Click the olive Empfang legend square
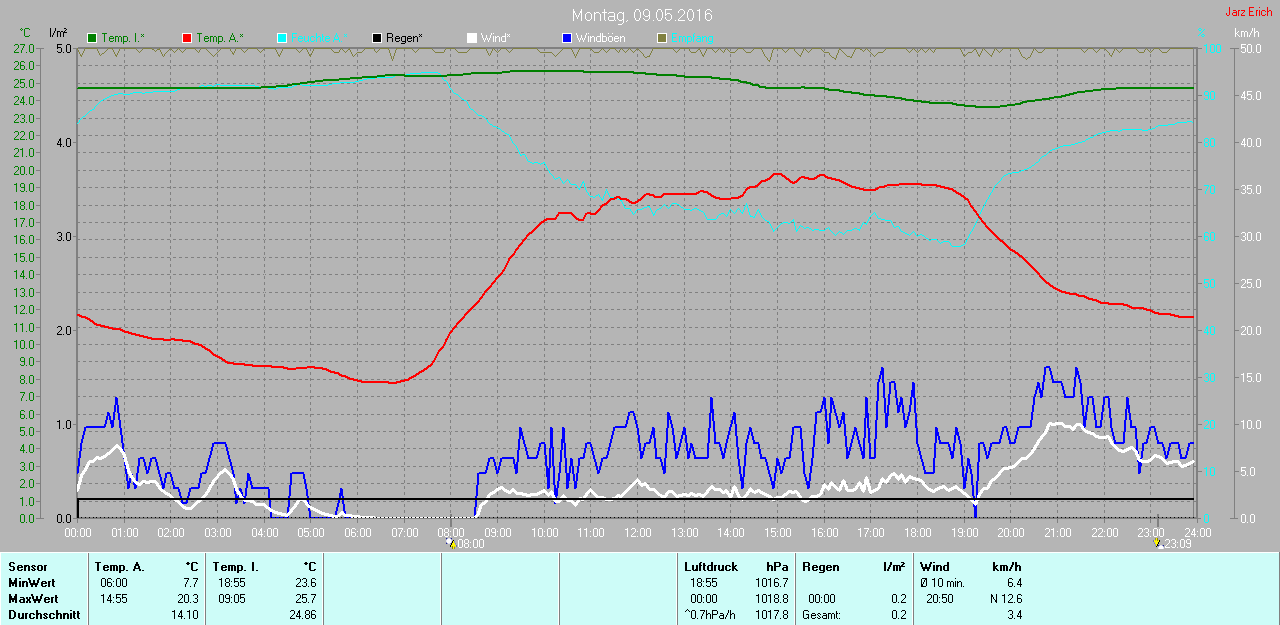 (x=662, y=38)
